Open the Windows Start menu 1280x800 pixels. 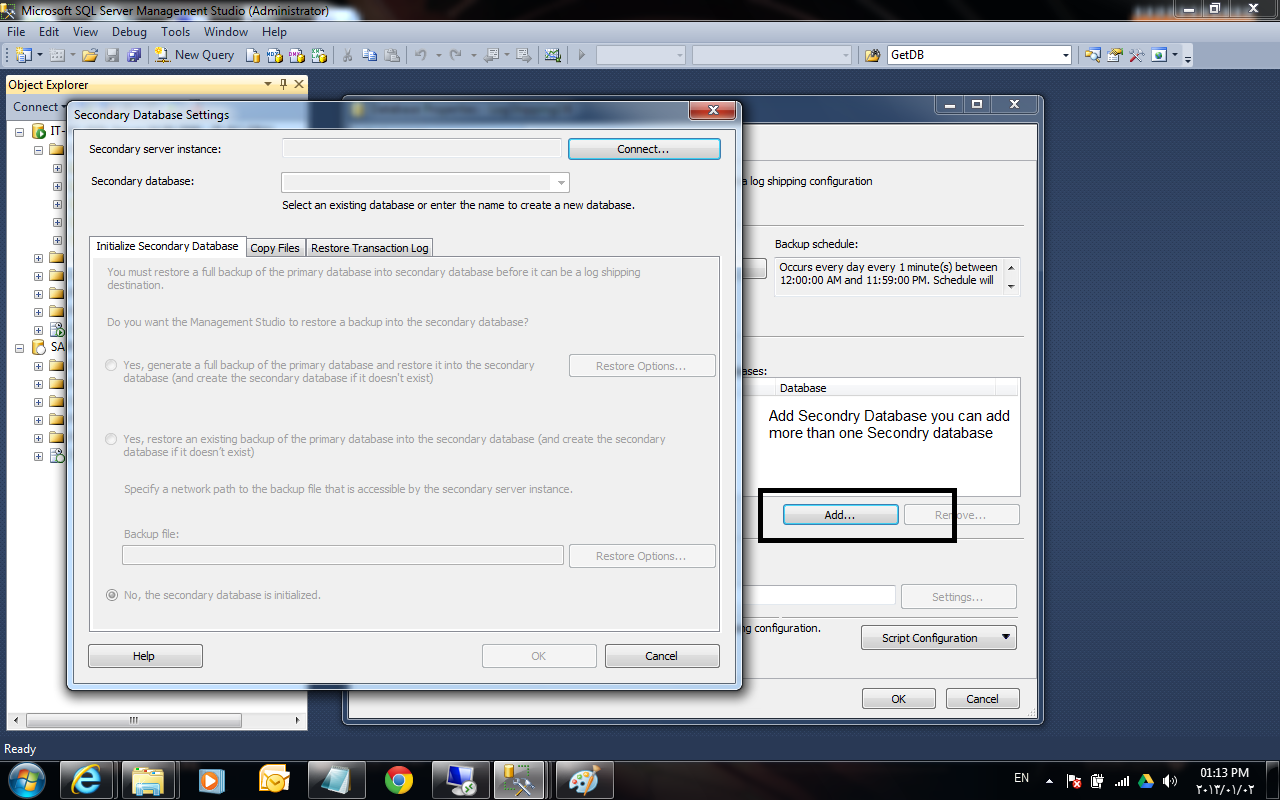click(x=26, y=779)
